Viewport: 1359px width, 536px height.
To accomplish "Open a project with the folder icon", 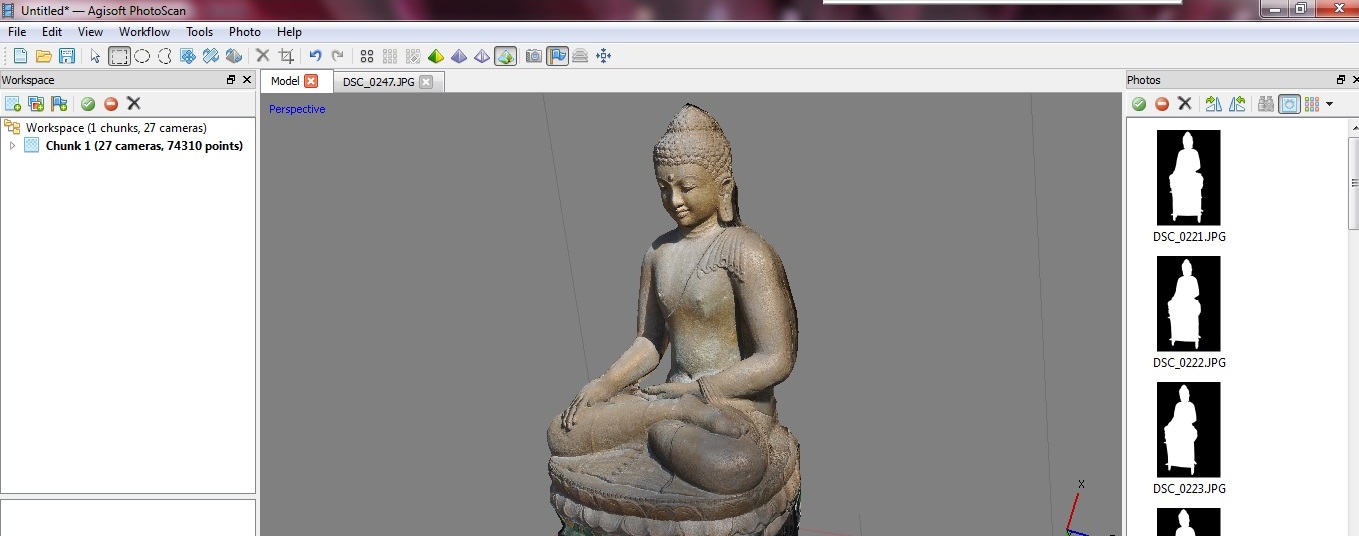I will pyautogui.click(x=44, y=56).
